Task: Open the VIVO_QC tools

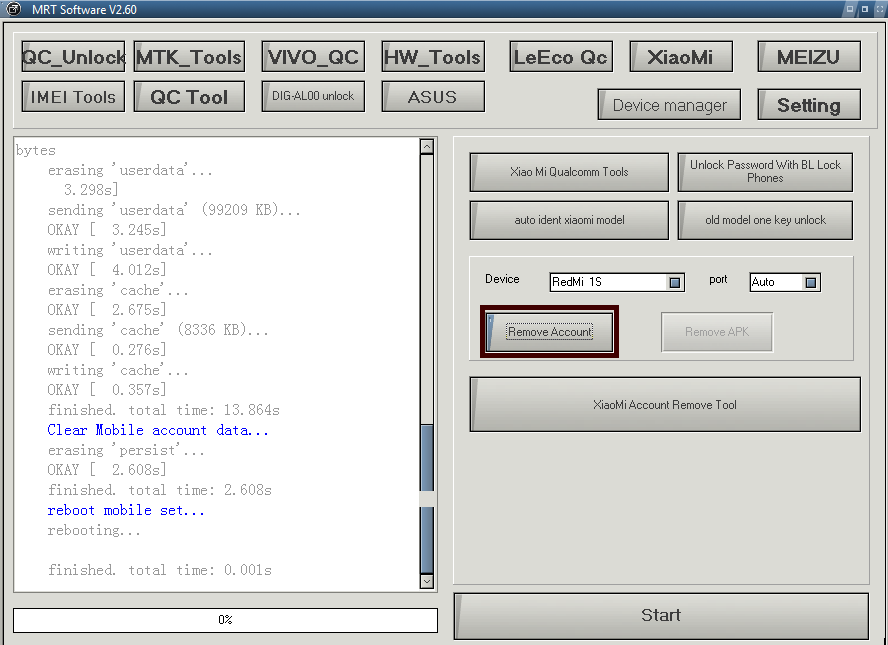Action: [x=313, y=57]
